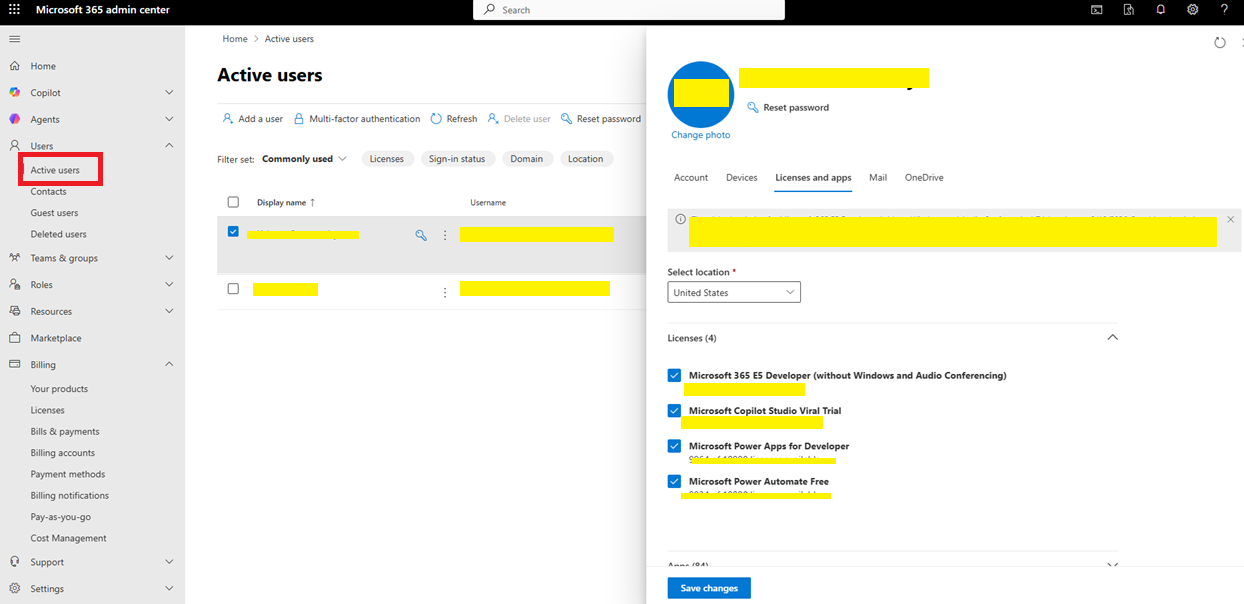Open Guest users in sidebar
1244x604 pixels.
54,213
